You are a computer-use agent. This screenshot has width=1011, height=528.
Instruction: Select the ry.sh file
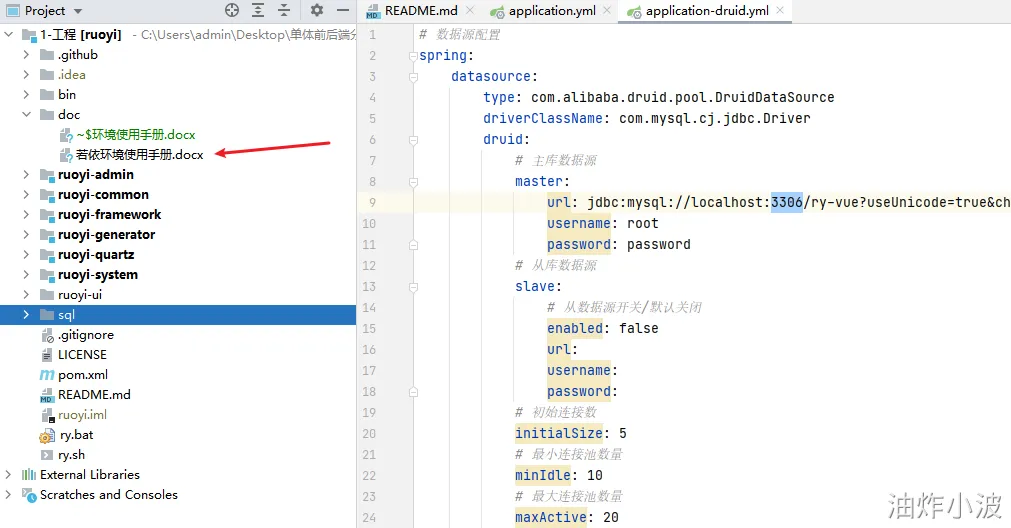(71, 455)
